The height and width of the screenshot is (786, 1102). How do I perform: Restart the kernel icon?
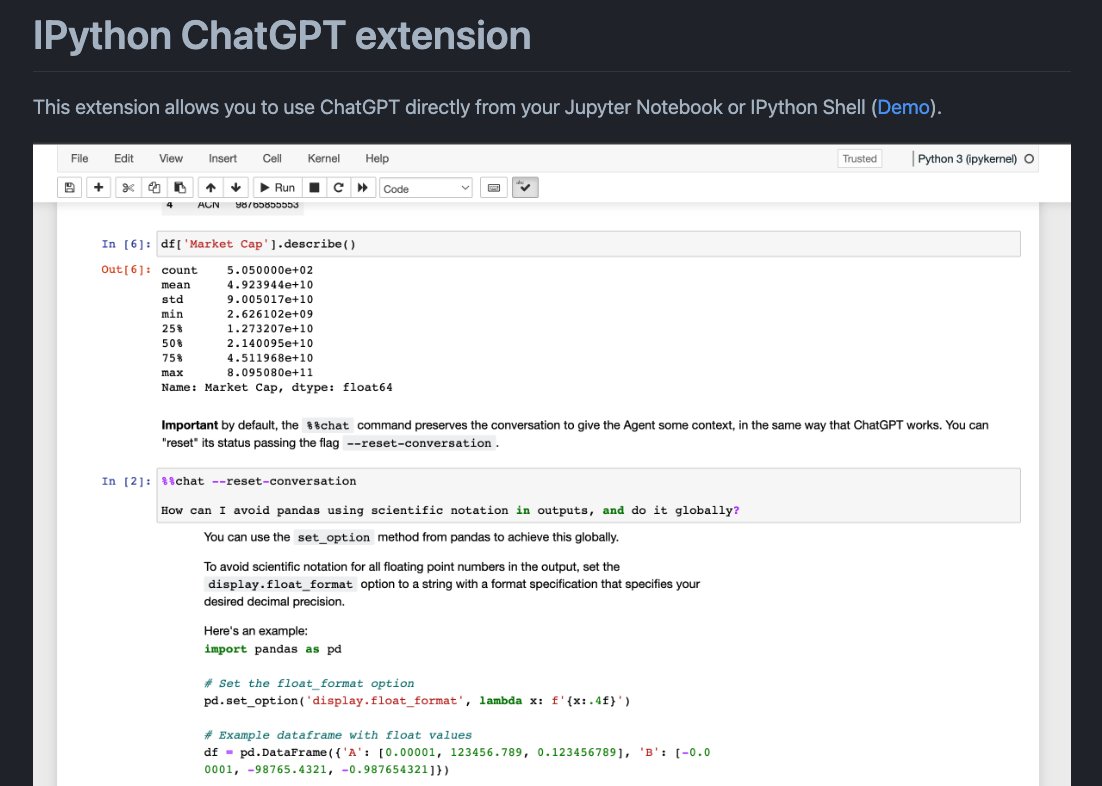[x=338, y=188]
